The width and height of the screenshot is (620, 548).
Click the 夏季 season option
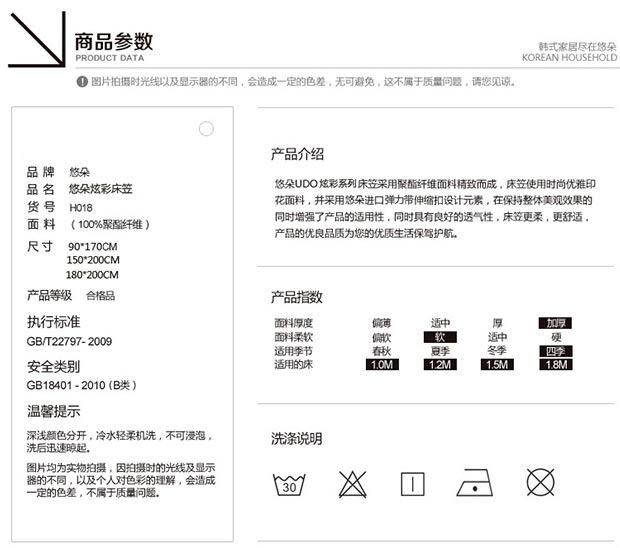[440, 351]
